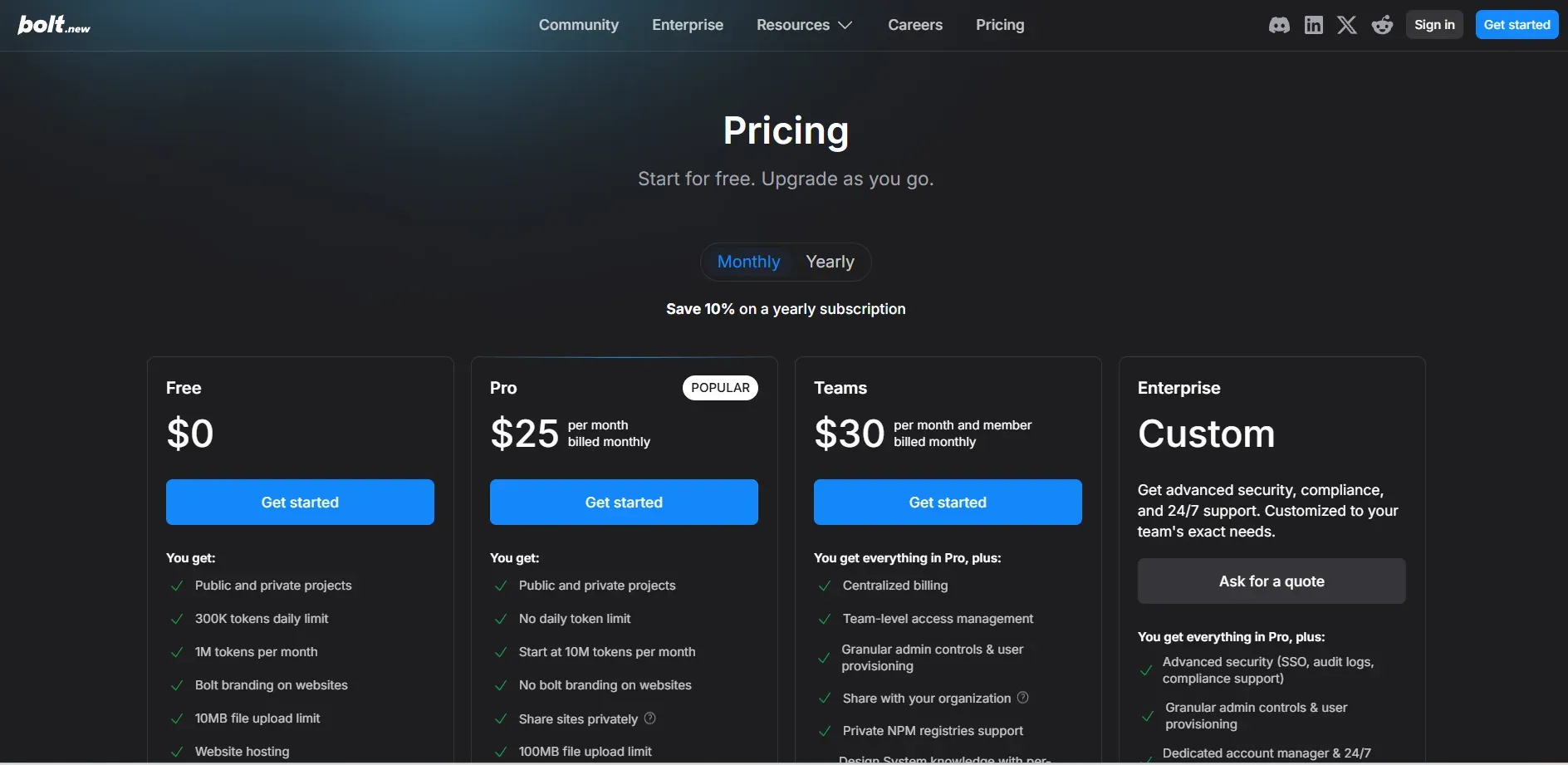The image size is (1568, 765).
Task: Open the tooltip beside Share sites privately
Action: [649, 718]
